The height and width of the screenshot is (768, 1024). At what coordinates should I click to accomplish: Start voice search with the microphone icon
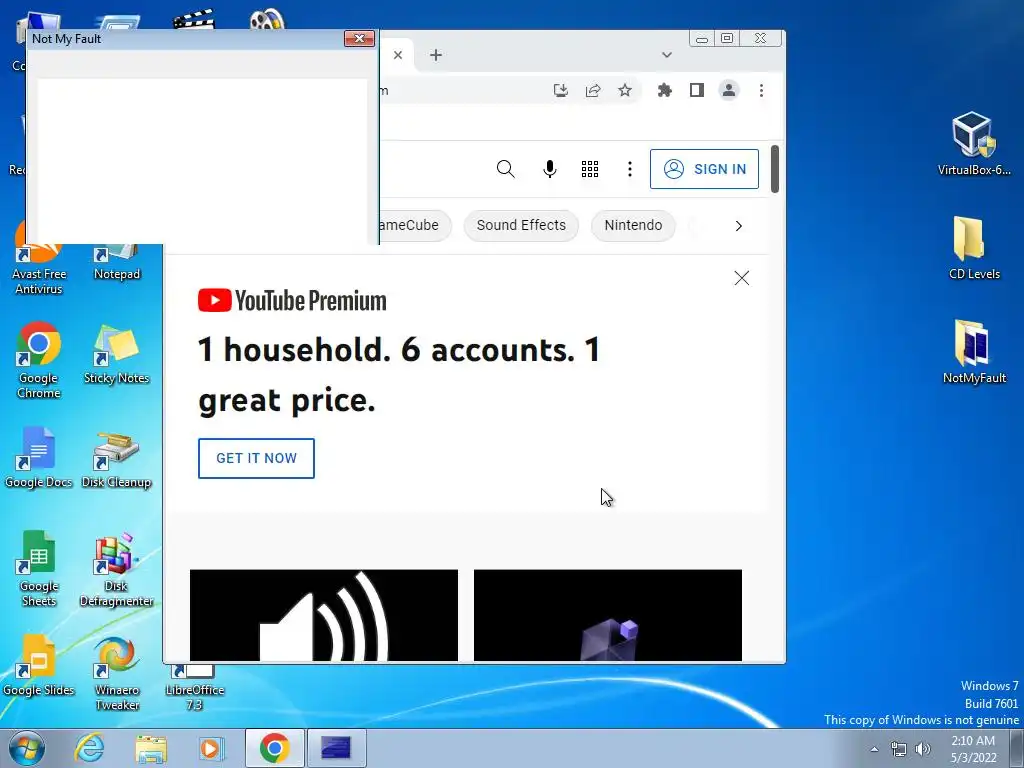coord(550,169)
